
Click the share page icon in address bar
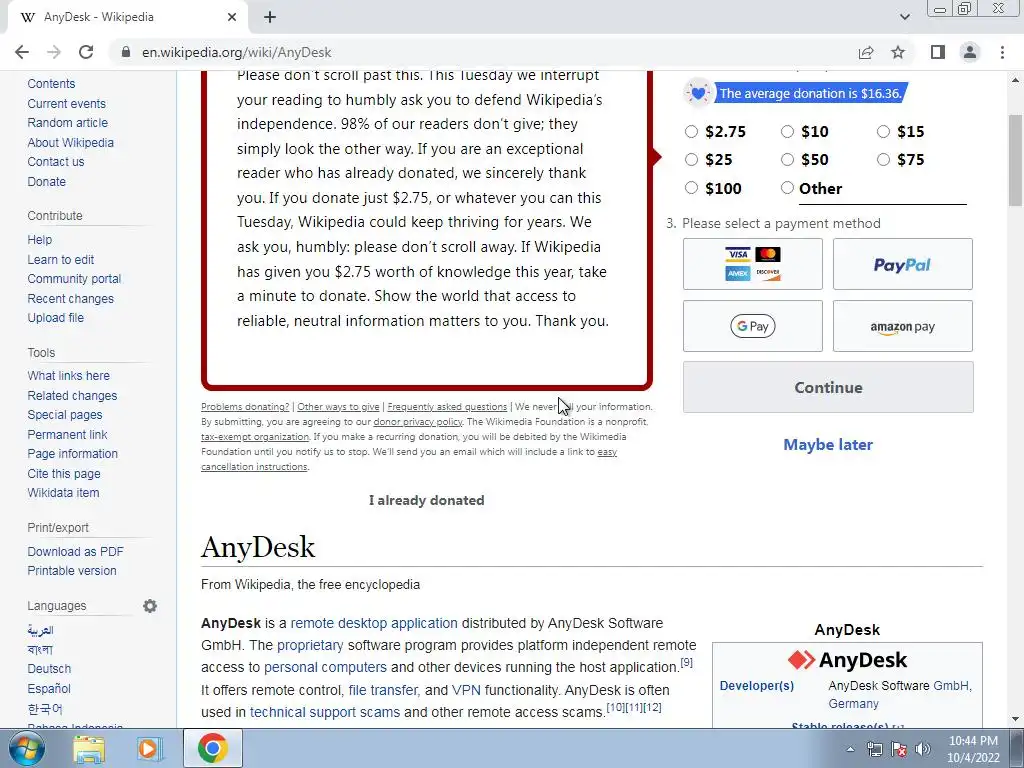click(866, 52)
